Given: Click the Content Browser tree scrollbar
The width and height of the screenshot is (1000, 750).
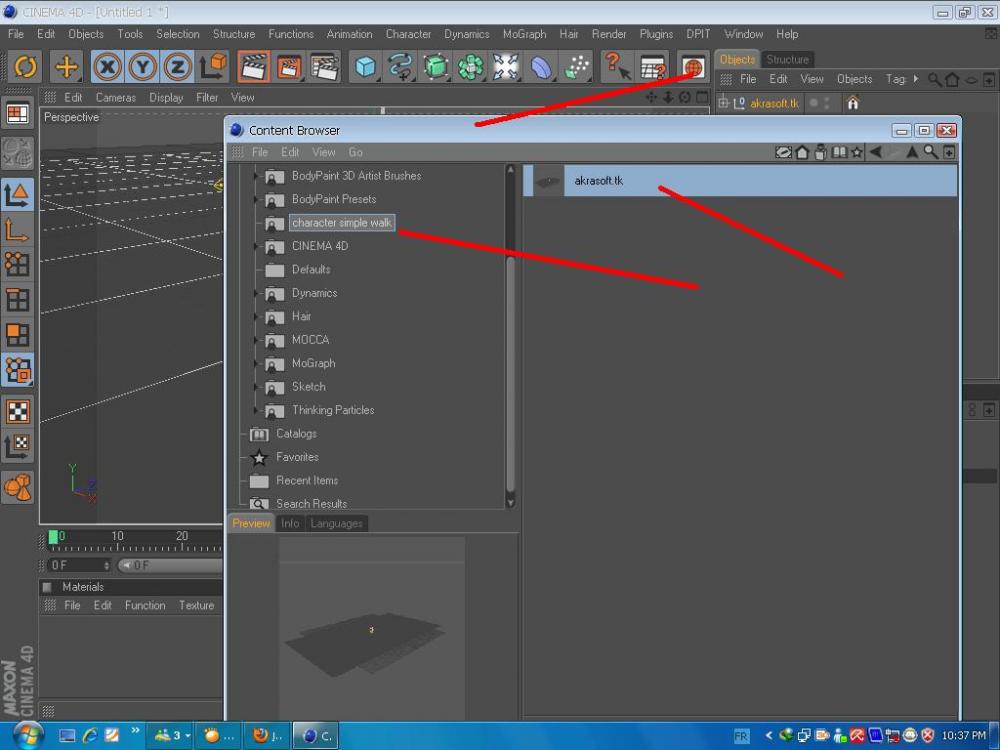Looking at the screenshot, I should coord(510,373).
